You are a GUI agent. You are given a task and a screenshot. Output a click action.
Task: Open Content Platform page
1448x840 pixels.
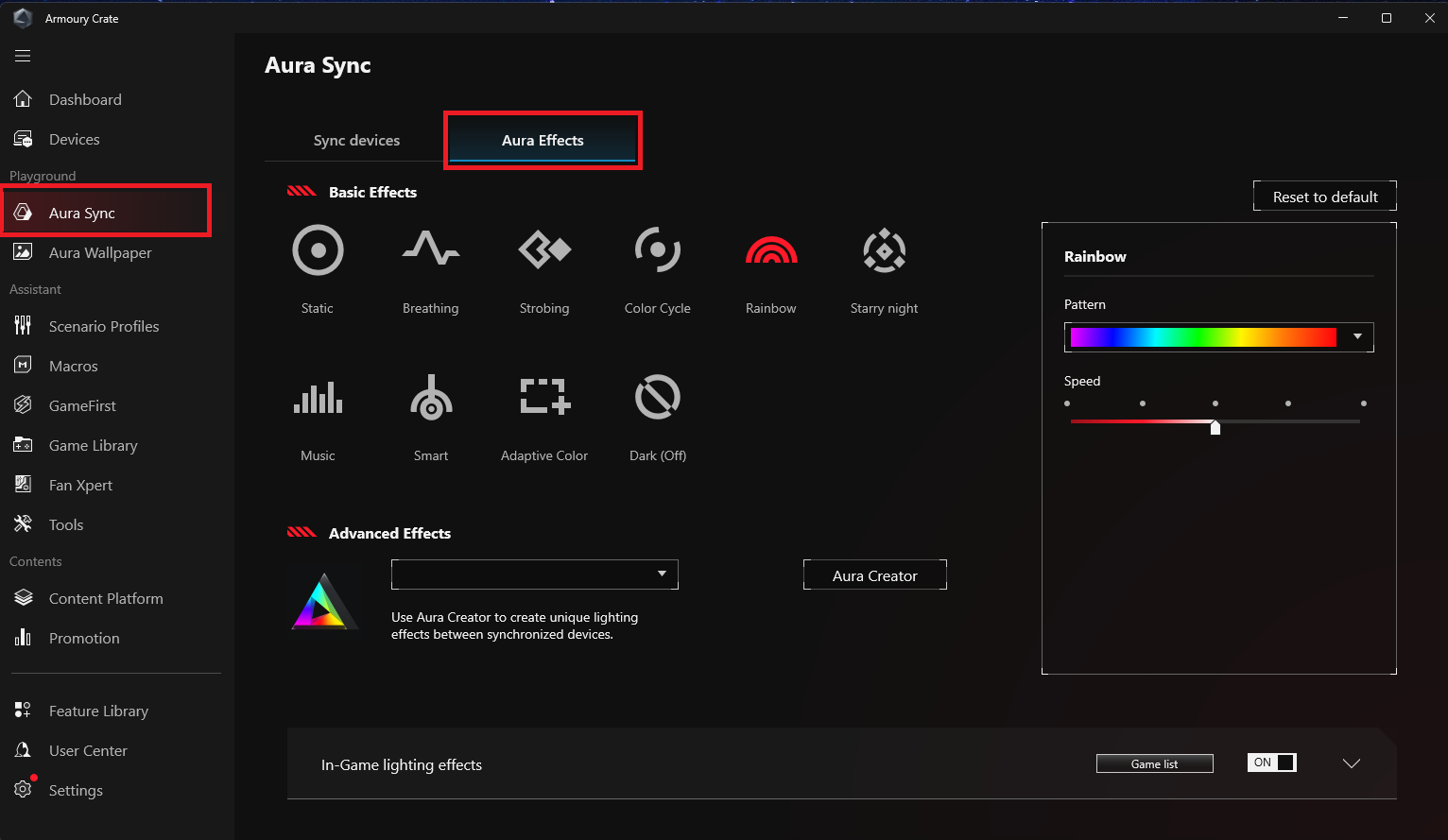click(x=106, y=598)
